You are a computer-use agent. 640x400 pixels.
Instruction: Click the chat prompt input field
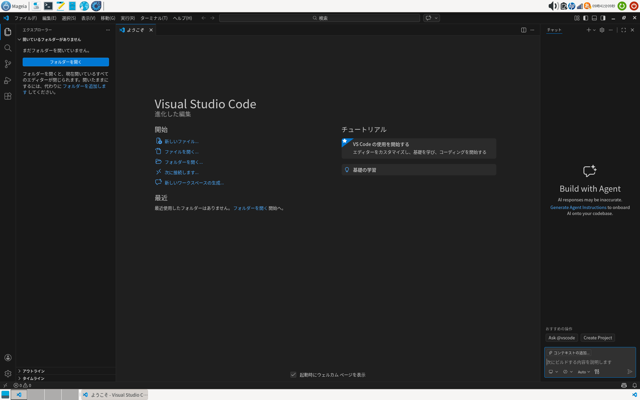590,362
